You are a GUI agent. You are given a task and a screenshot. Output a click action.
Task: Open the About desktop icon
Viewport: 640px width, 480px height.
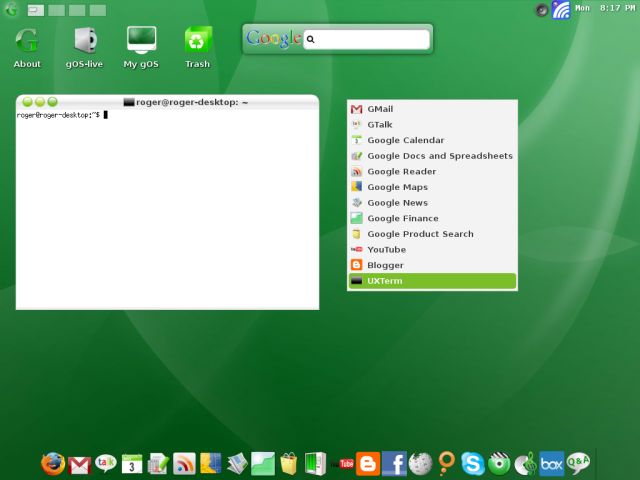pos(27,47)
